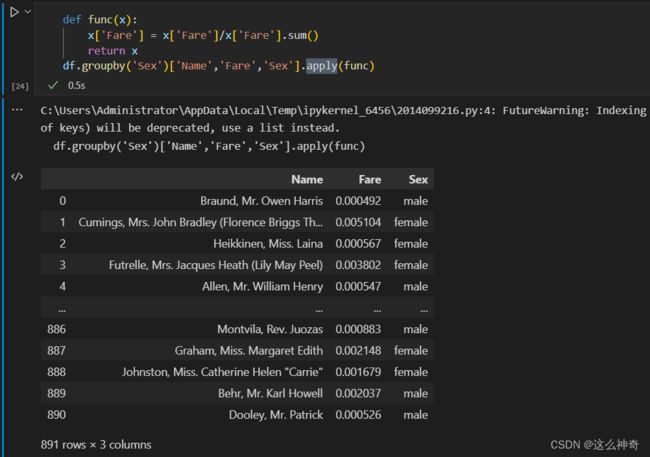Click the change presentation code icon
The width and height of the screenshot is (650, 457).
coord(17,177)
